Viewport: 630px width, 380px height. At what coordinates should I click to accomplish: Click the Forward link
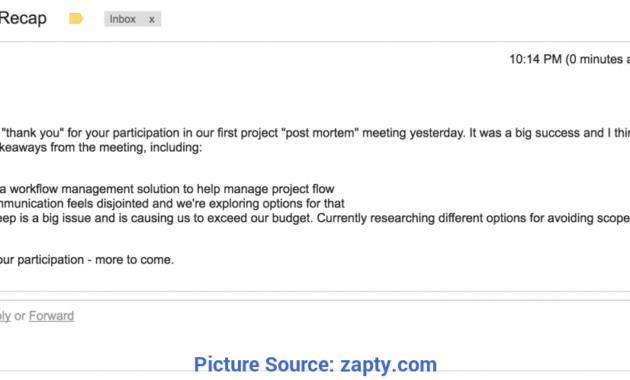tap(51, 316)
